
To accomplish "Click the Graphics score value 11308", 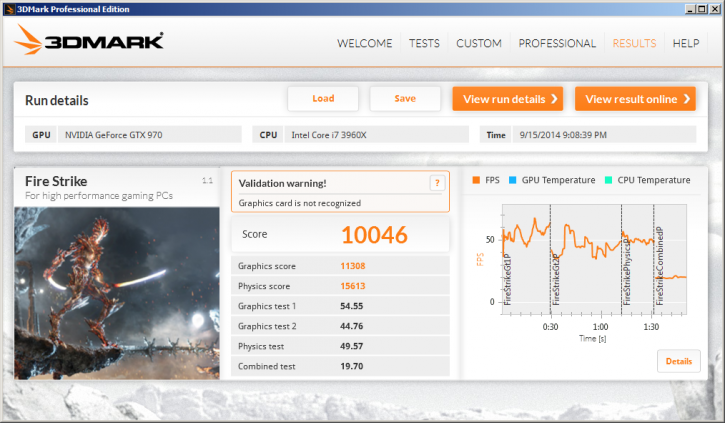I will coord(353,266).
